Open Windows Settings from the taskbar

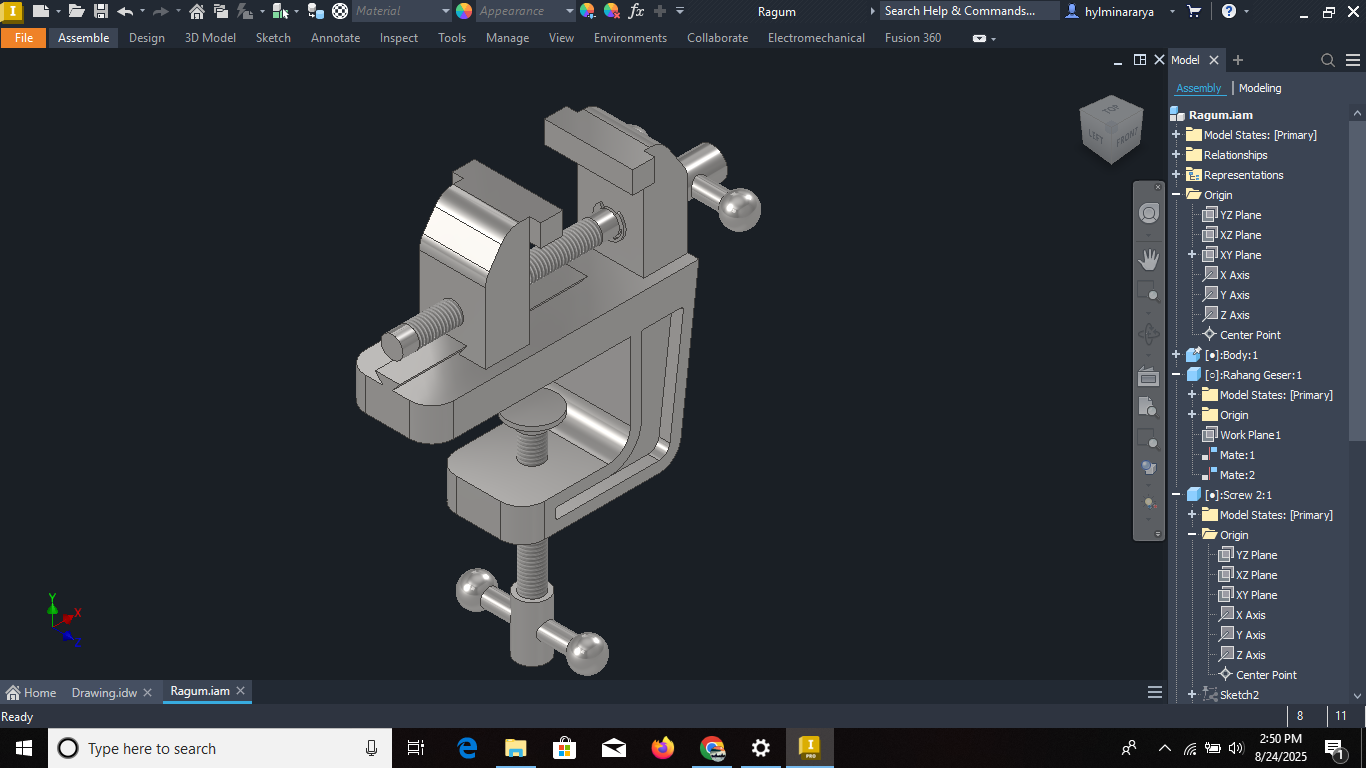pyautogui.click(x=760, y=748)
